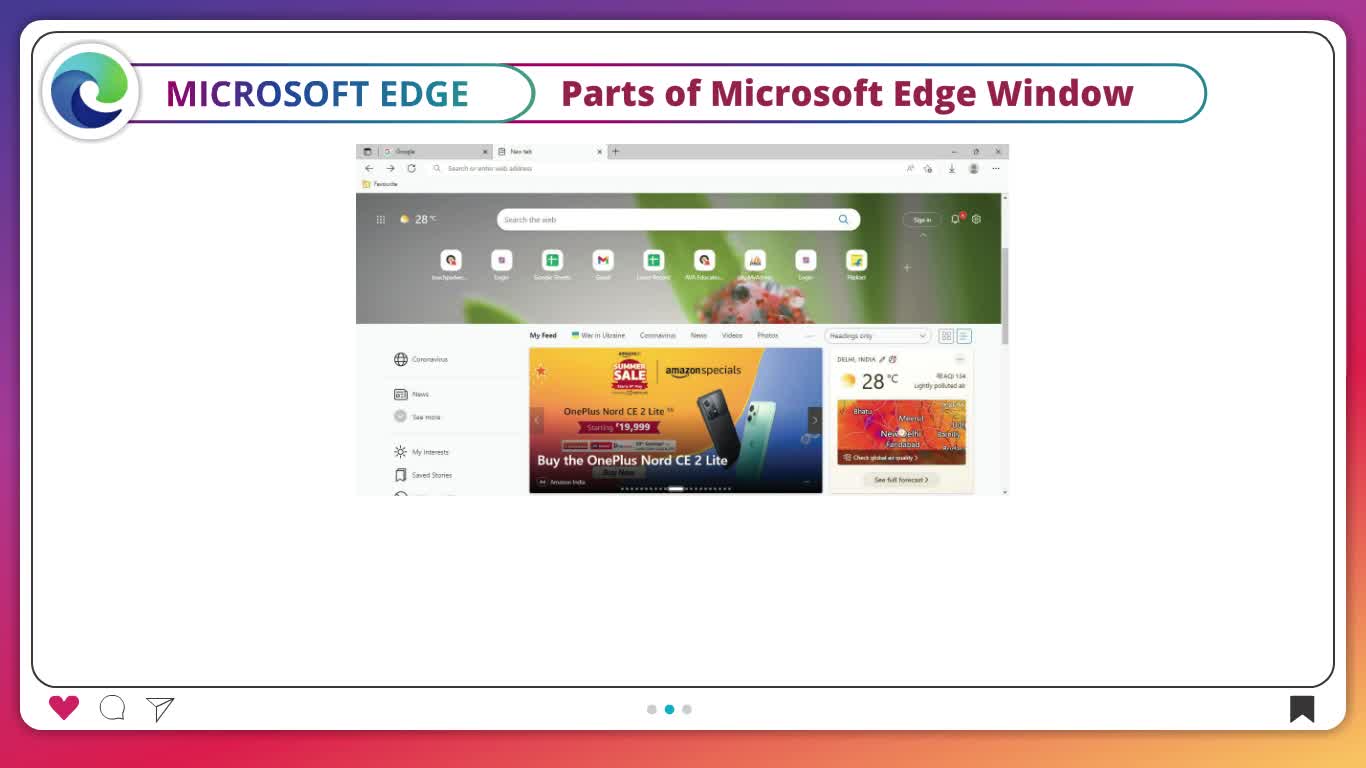Image resolution: width=1366 pixels, height=768 pixels.
Task: Collapse quick links with the chevron
Action: click(923, 236)
